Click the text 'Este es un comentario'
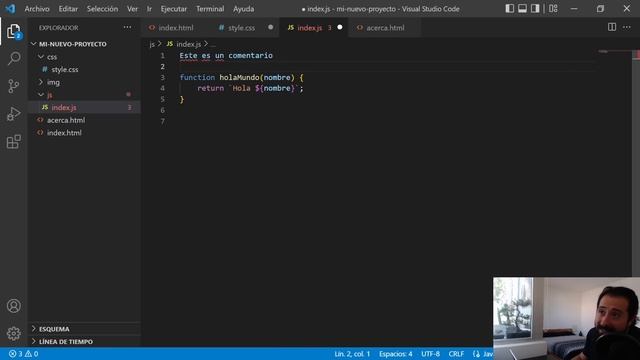This screenshot has width=640, height=360. click(x=226, y=56)
